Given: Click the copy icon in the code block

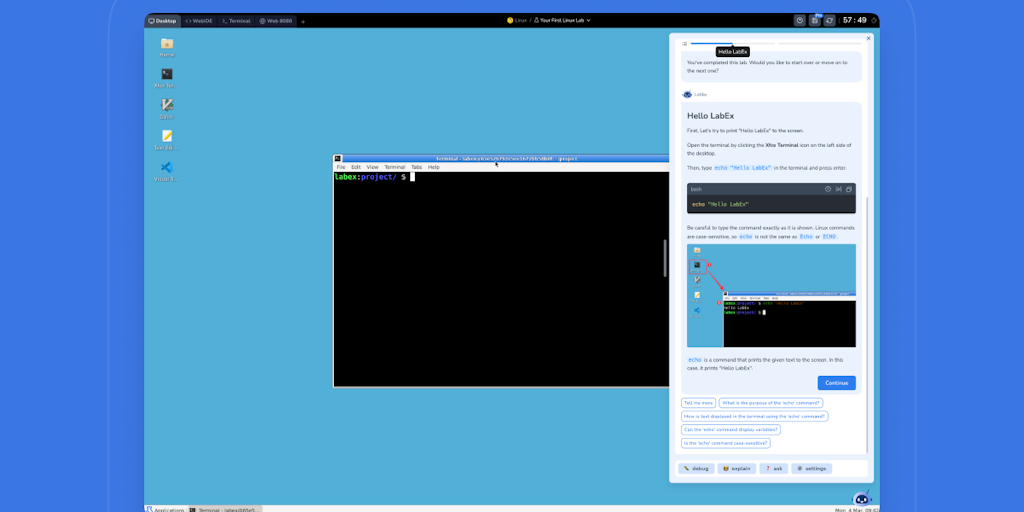Looking at the screenshot, I should point(849,189).
